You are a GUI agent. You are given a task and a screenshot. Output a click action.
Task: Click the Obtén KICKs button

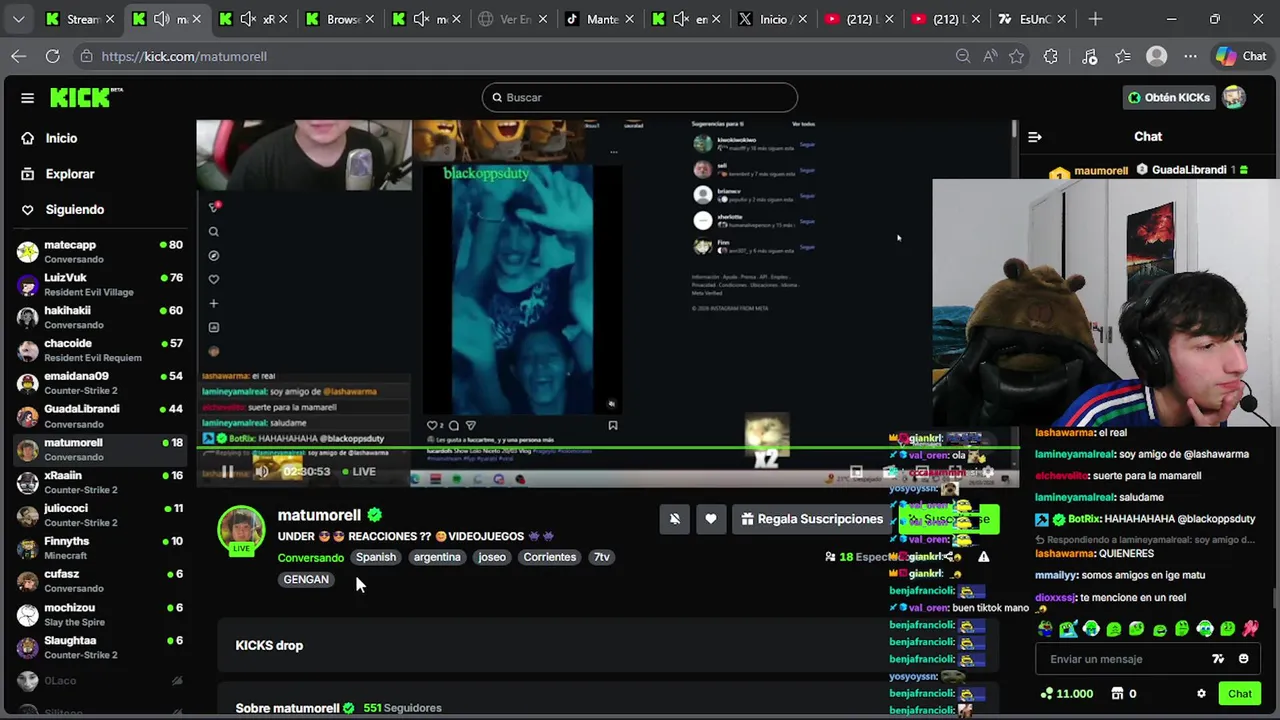click(1169, 97)
